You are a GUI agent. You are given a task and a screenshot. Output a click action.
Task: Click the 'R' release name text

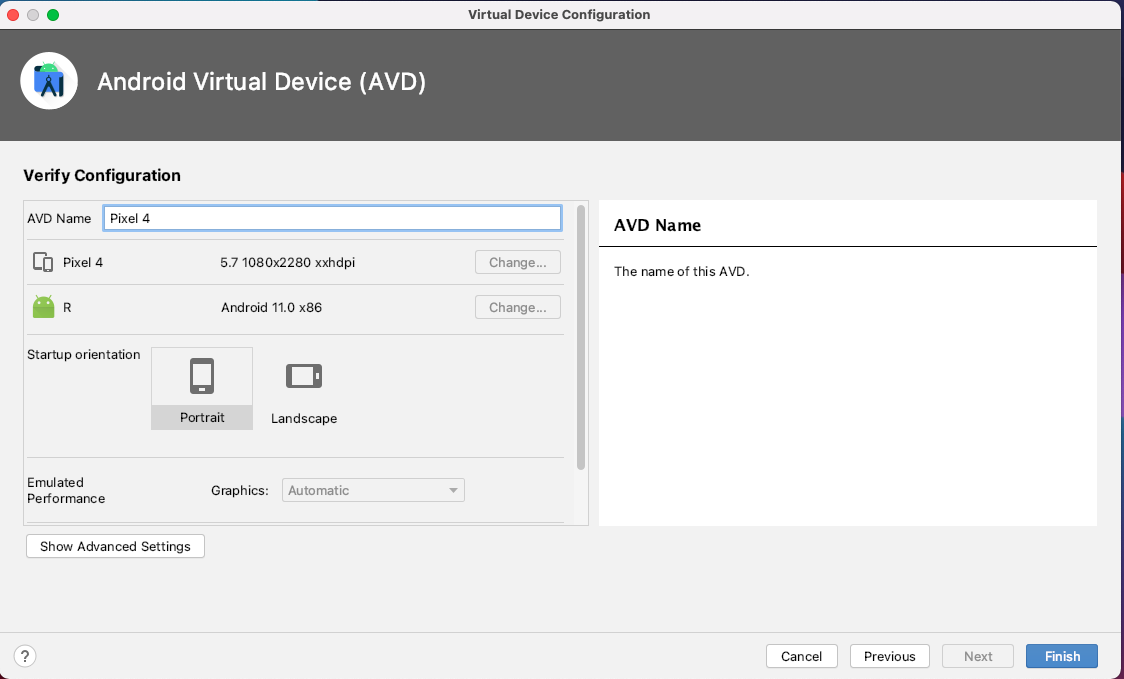[67, 308]
